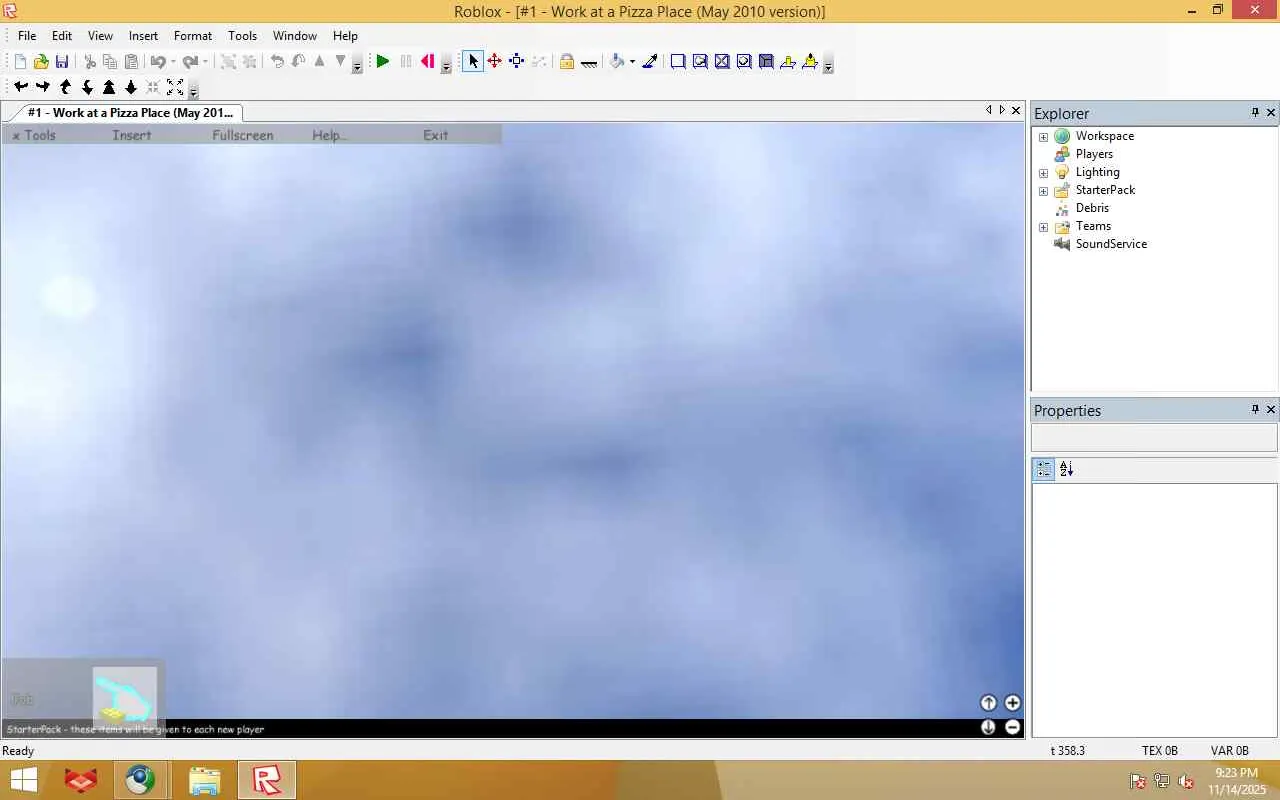
Task: Select Players in the Explorer tree
Action: click(x=1094, y=154)
